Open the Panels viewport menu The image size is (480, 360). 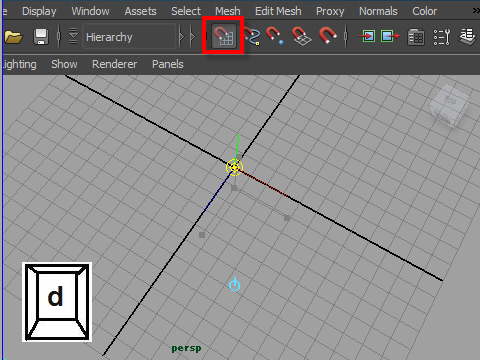click(x=168, y=64)
